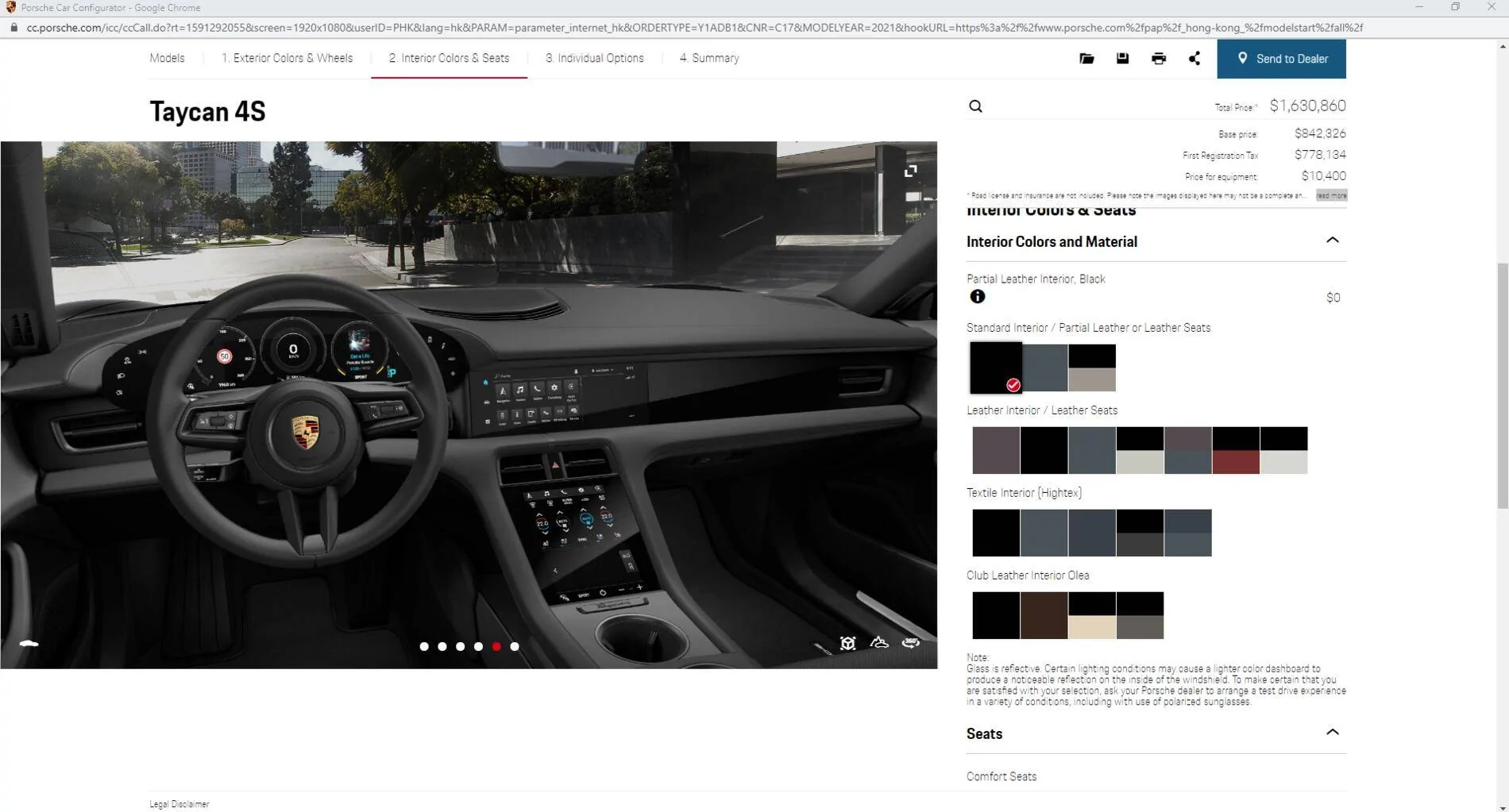The image size is (1509, 812).
Task: Choose black and beige two-tone Standard swatch
Action: [x=1092, y=368]
